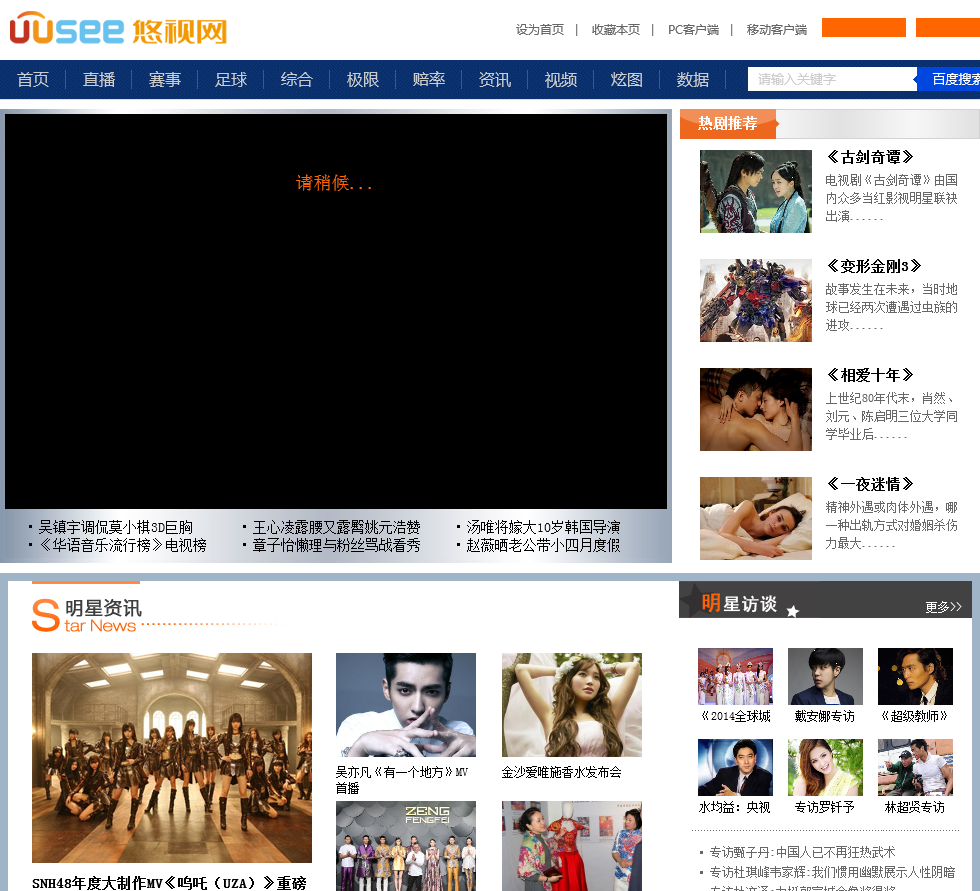The image size is (980, 891).
Task: Click the 收藏本页 link
Action: click(616, 29)
